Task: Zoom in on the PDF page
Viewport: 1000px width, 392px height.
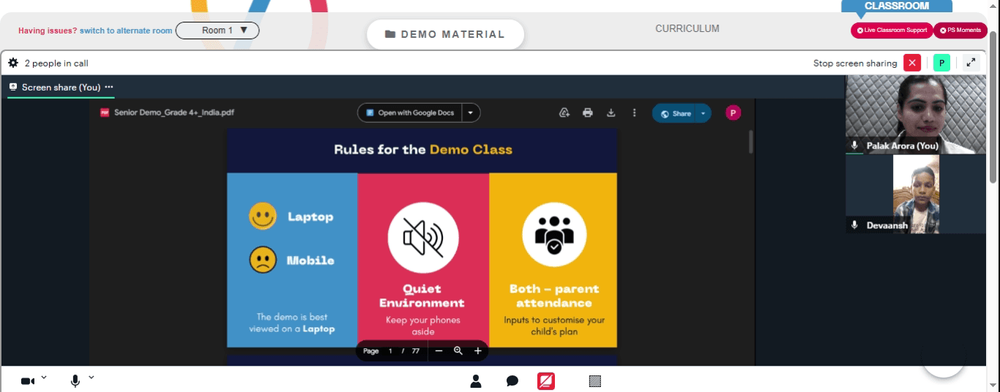Action: [x=478, y=351]
